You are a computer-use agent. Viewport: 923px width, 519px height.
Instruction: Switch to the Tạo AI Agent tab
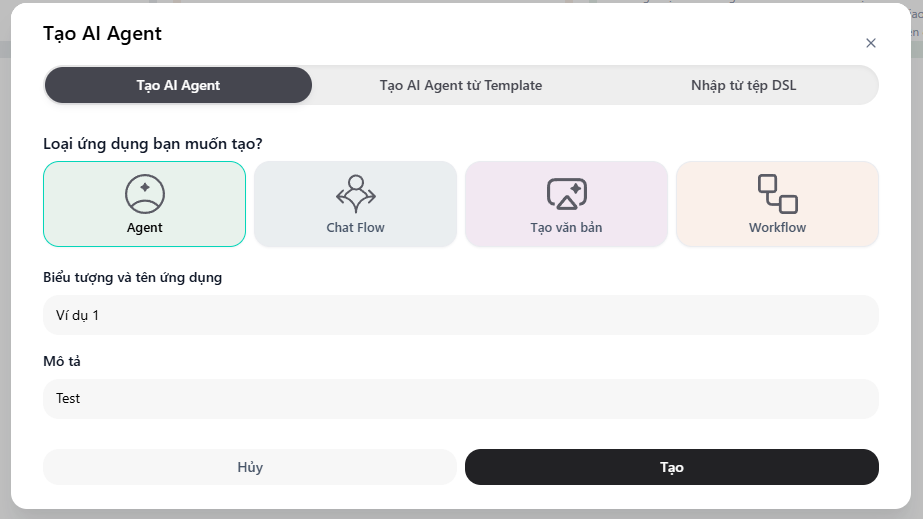click(178, 85)
